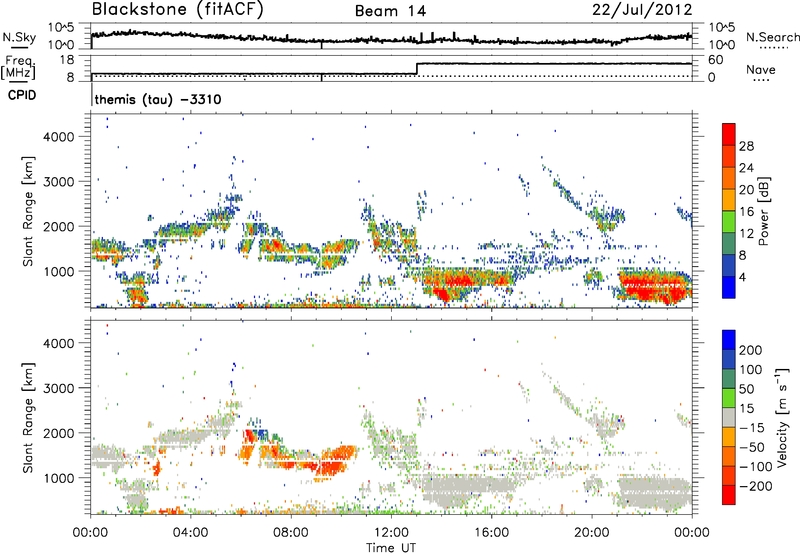The image size is (800, 554).
Task: Click the '3000' tick on the velocity plot
Action: [58, 388]
